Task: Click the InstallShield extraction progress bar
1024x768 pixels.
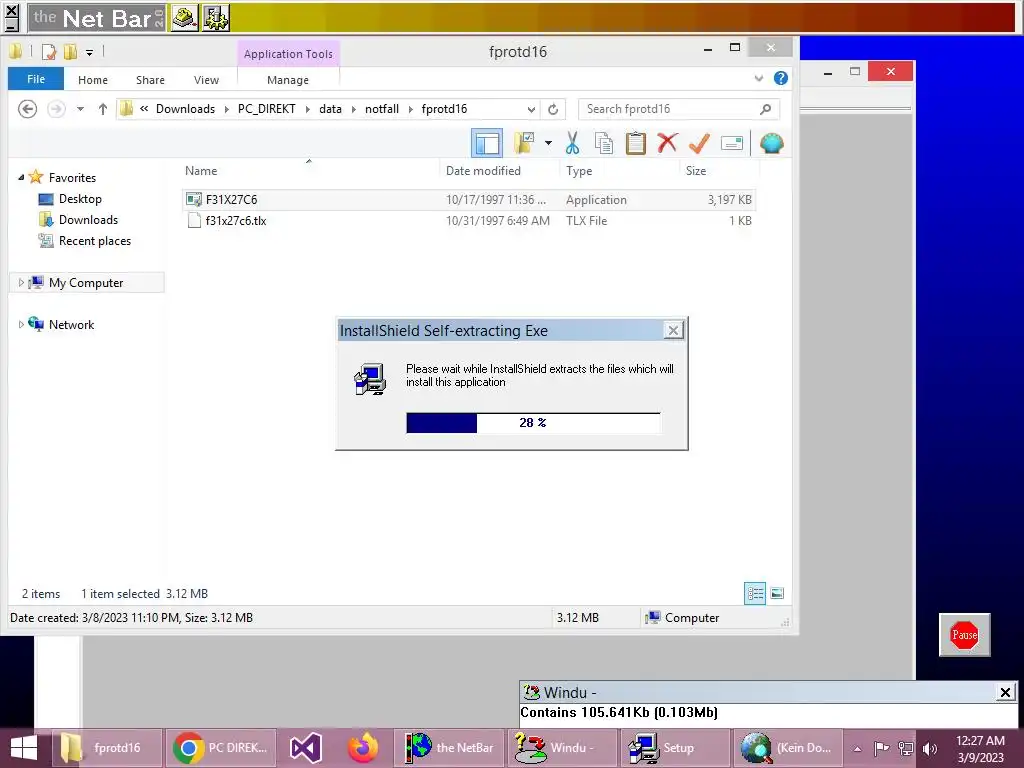Action: 533,423
